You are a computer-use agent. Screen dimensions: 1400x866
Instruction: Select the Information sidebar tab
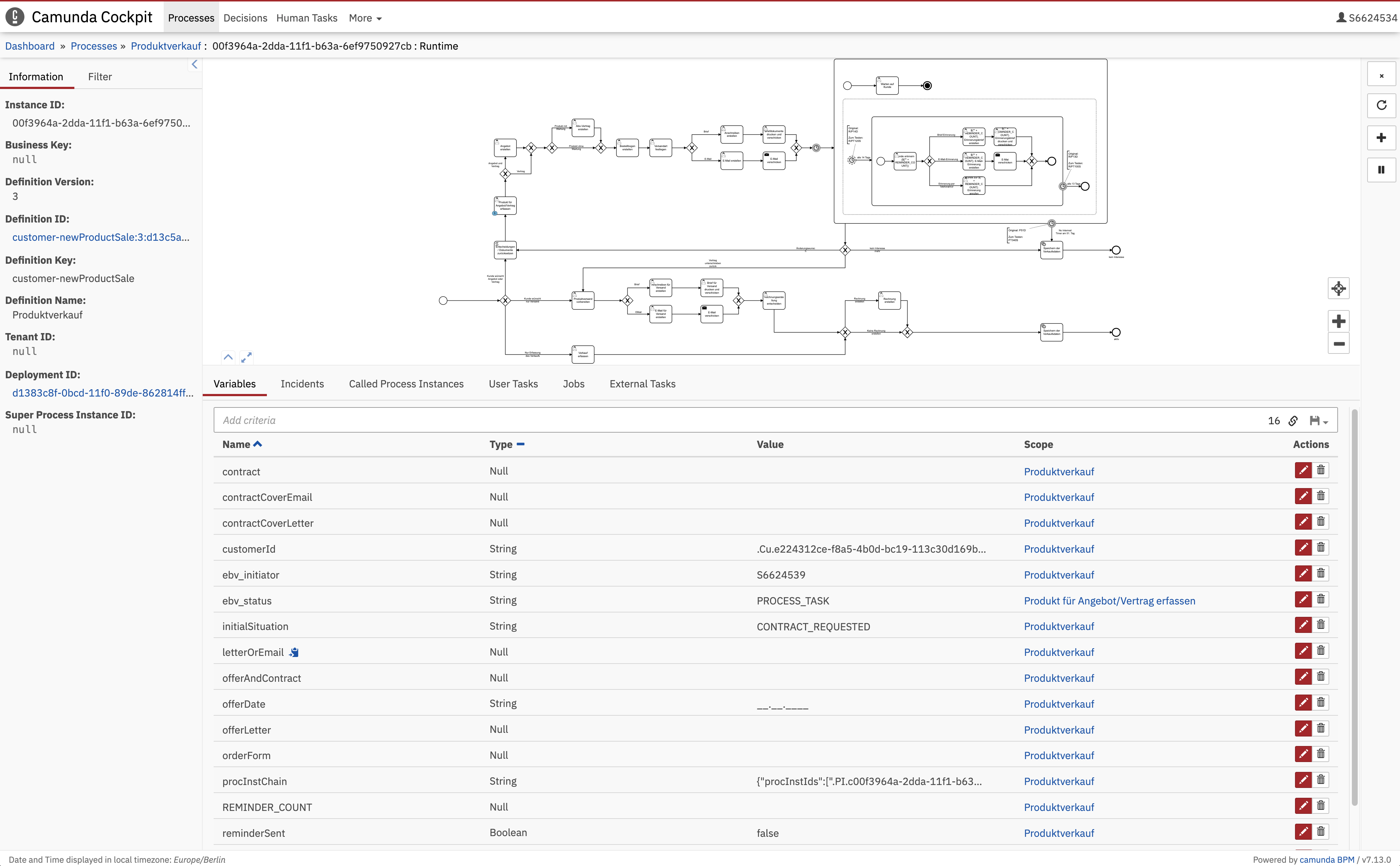click(x=36, y=77)
